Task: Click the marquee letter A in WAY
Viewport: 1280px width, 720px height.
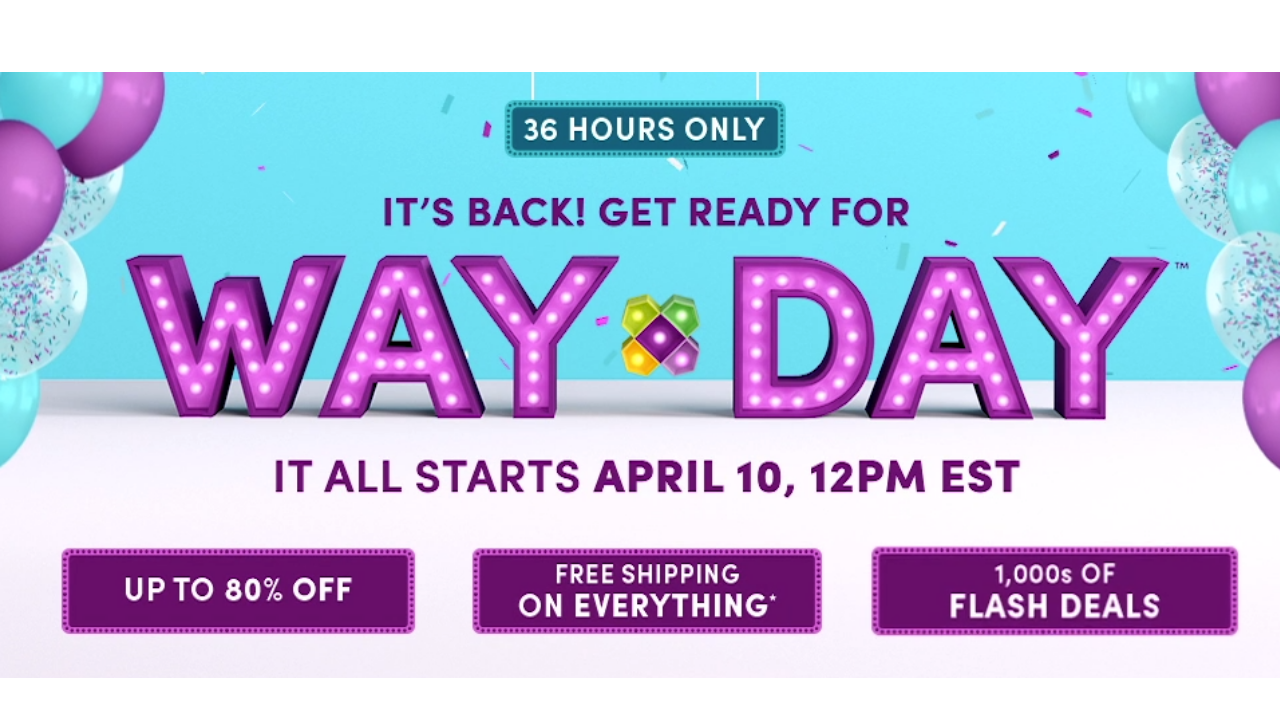Action: pyautogui.click(x=398, y=335)
